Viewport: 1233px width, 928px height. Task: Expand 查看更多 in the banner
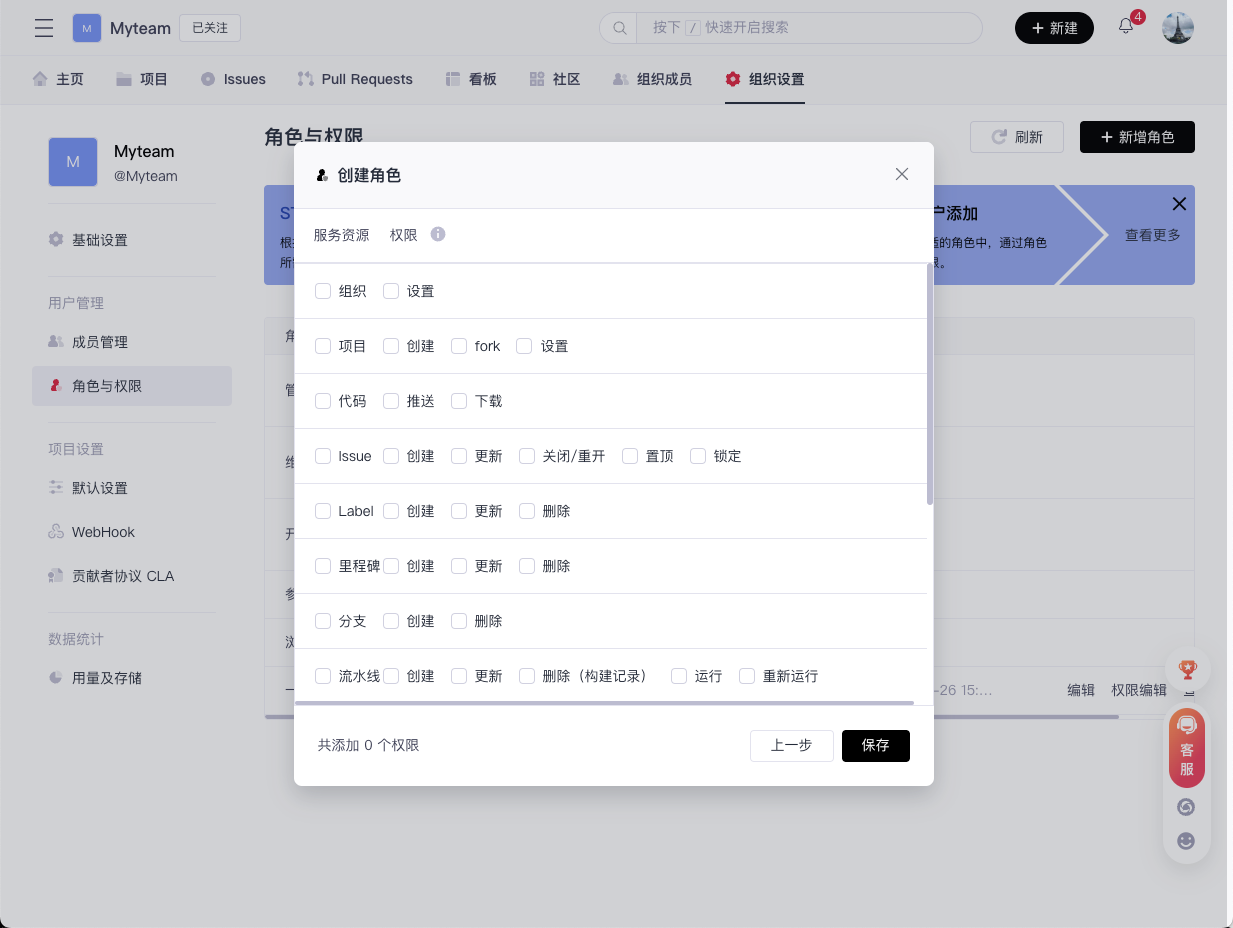1152,235
